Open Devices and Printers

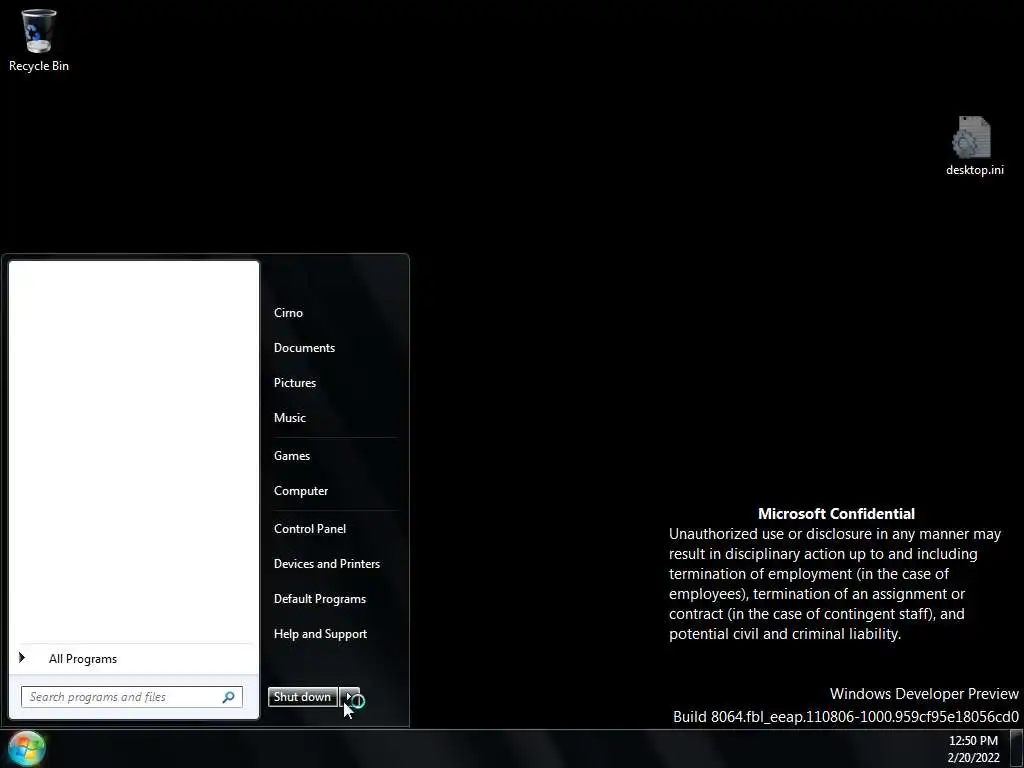pos(327,564)
